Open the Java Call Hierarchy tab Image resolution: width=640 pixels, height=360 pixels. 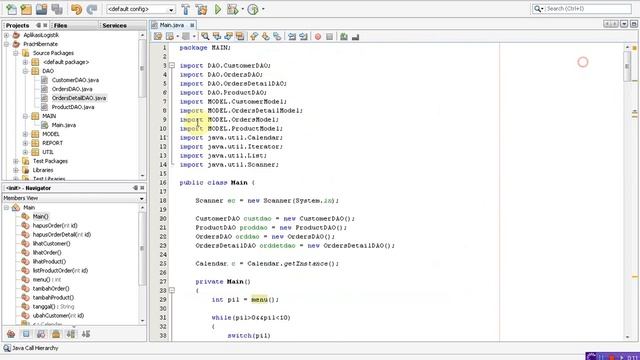point(31,348)
